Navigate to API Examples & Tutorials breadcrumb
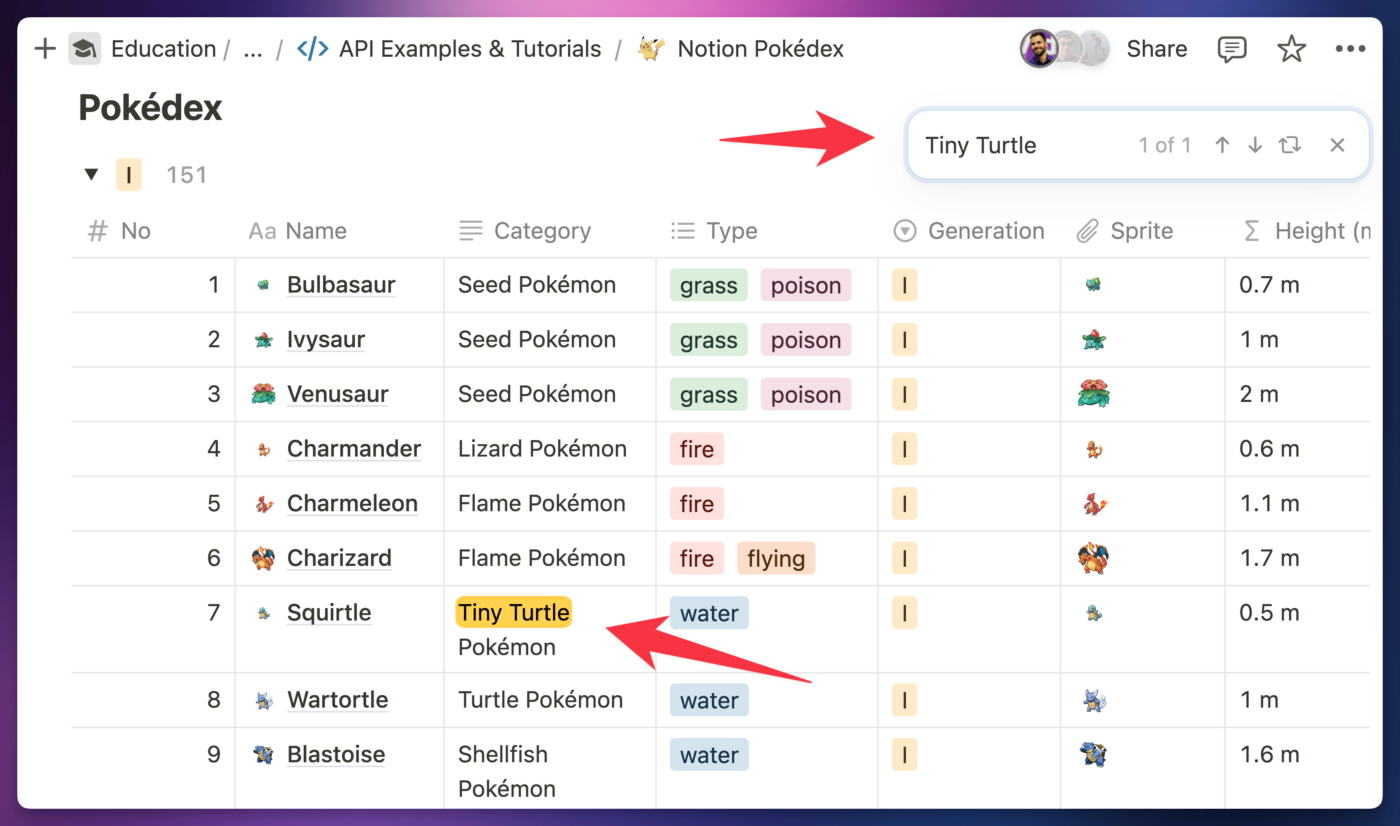 point(470,49)
